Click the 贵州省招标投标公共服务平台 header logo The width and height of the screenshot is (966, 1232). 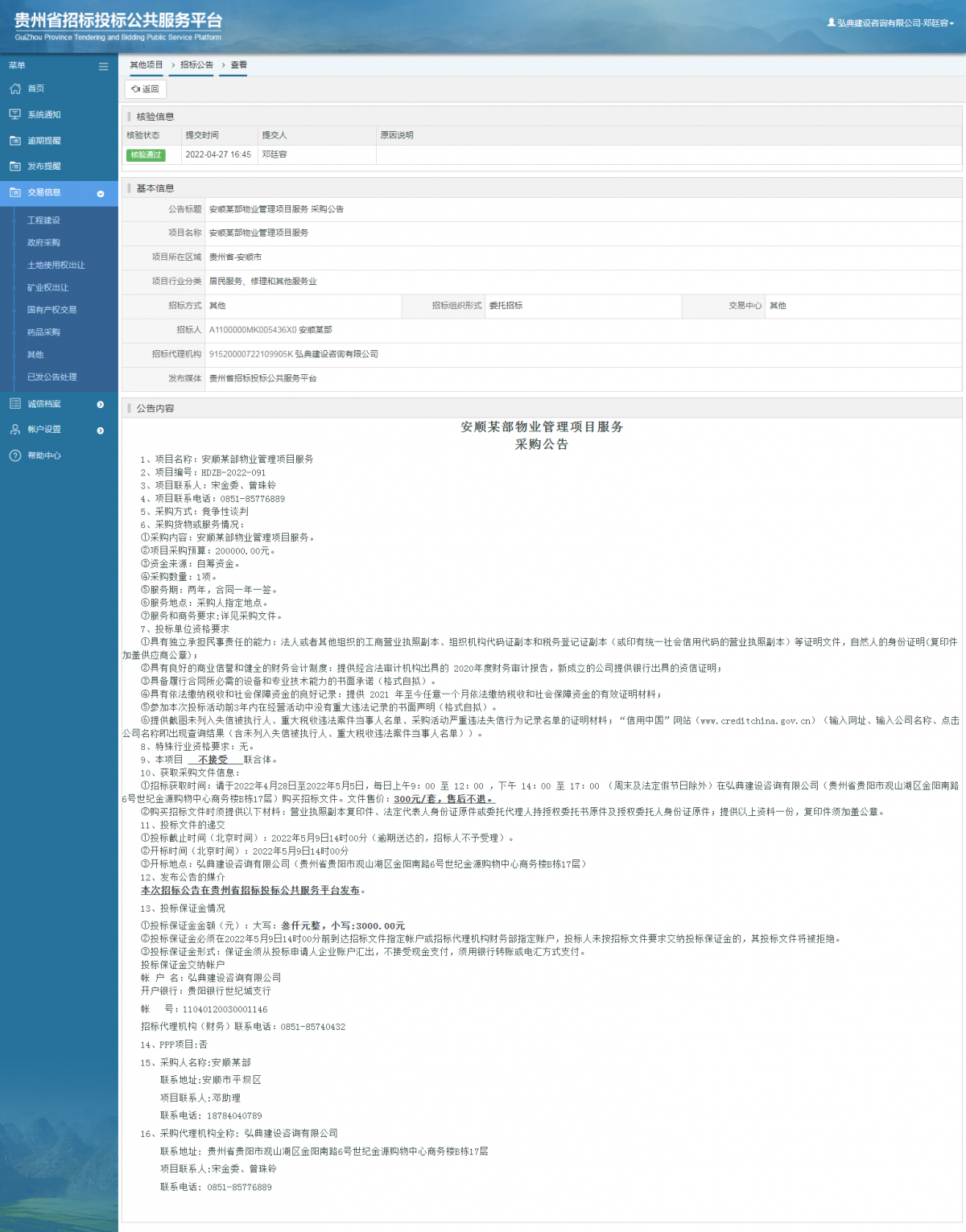(118, 26)
